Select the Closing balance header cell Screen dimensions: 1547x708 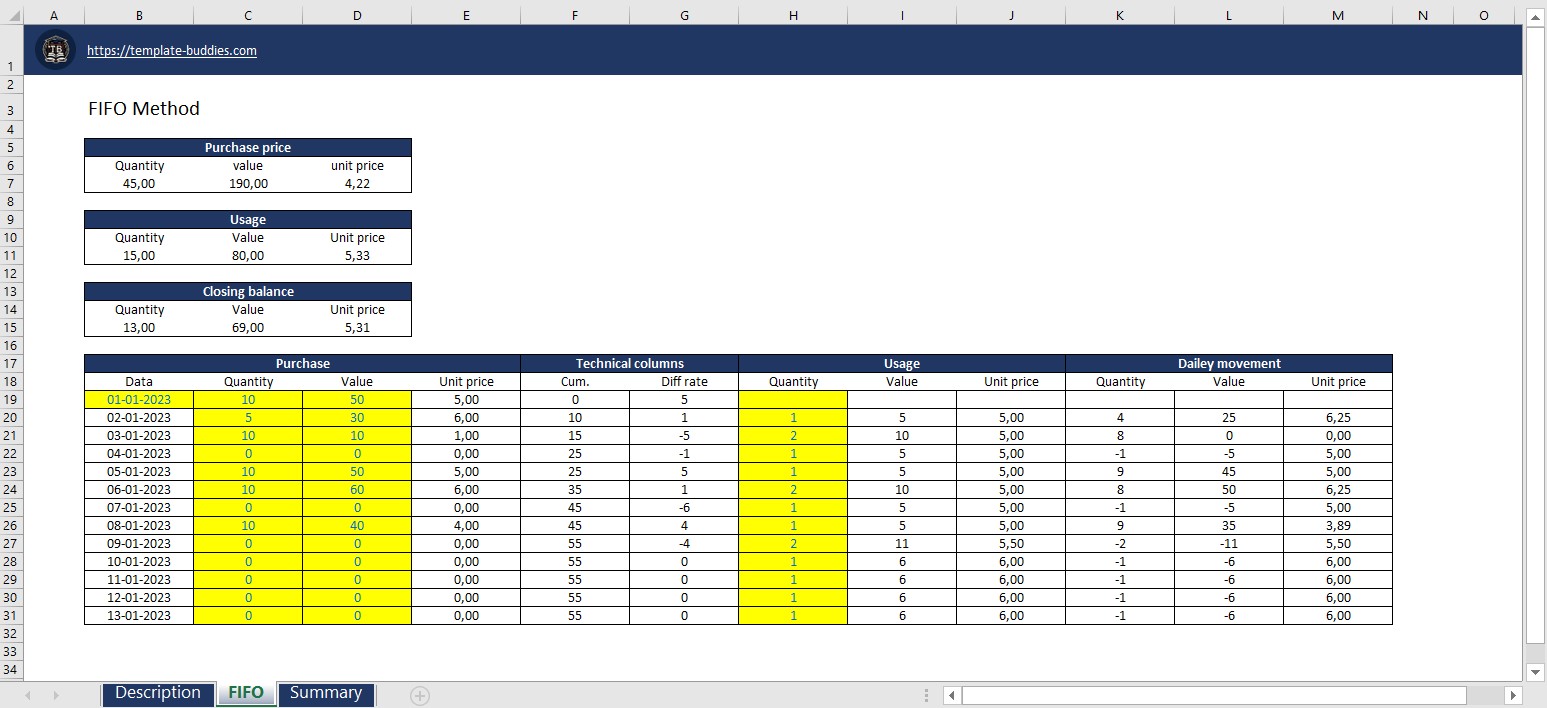[x=247, y=291]
